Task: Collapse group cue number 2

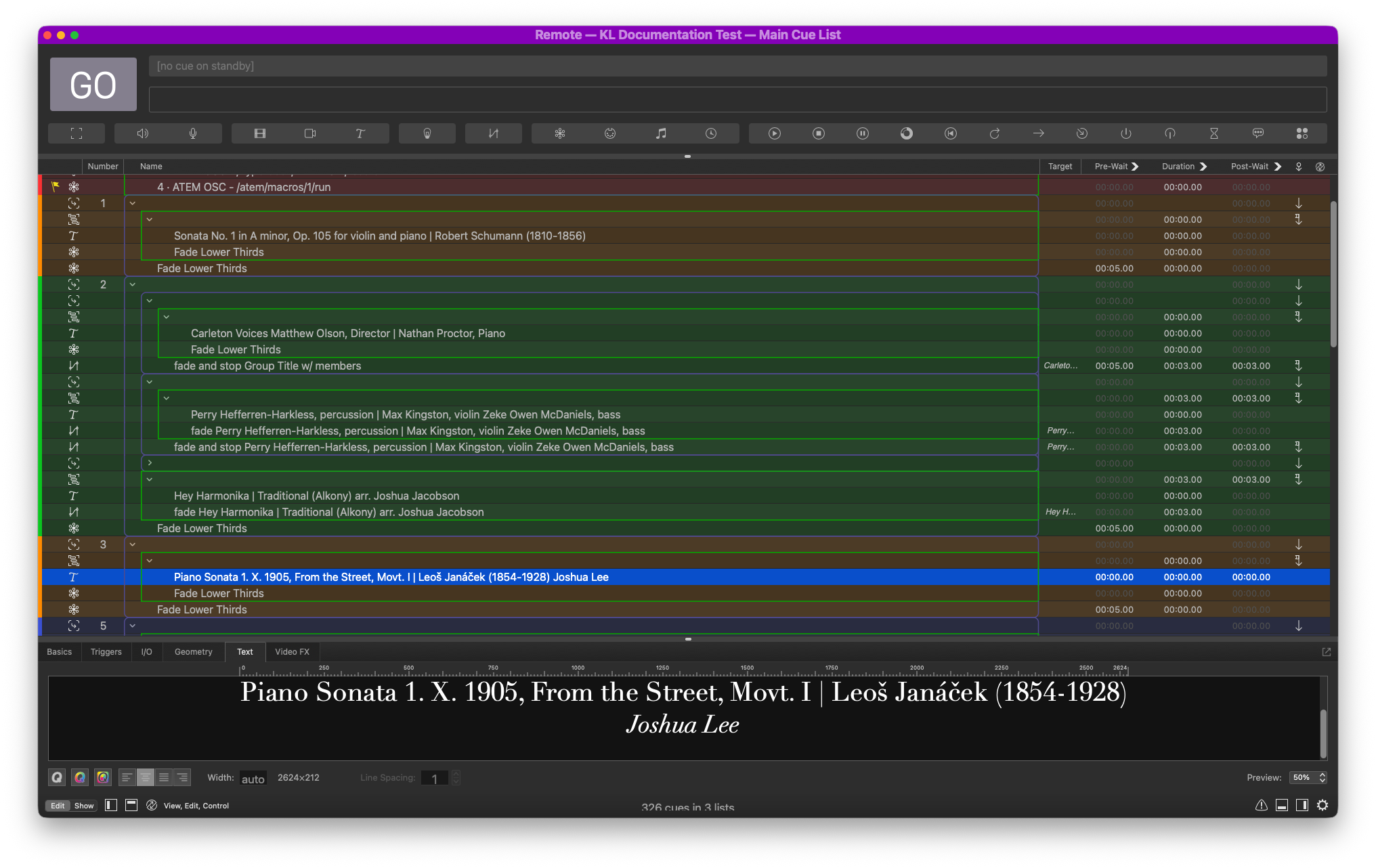Action: click(x=133, y=284)
